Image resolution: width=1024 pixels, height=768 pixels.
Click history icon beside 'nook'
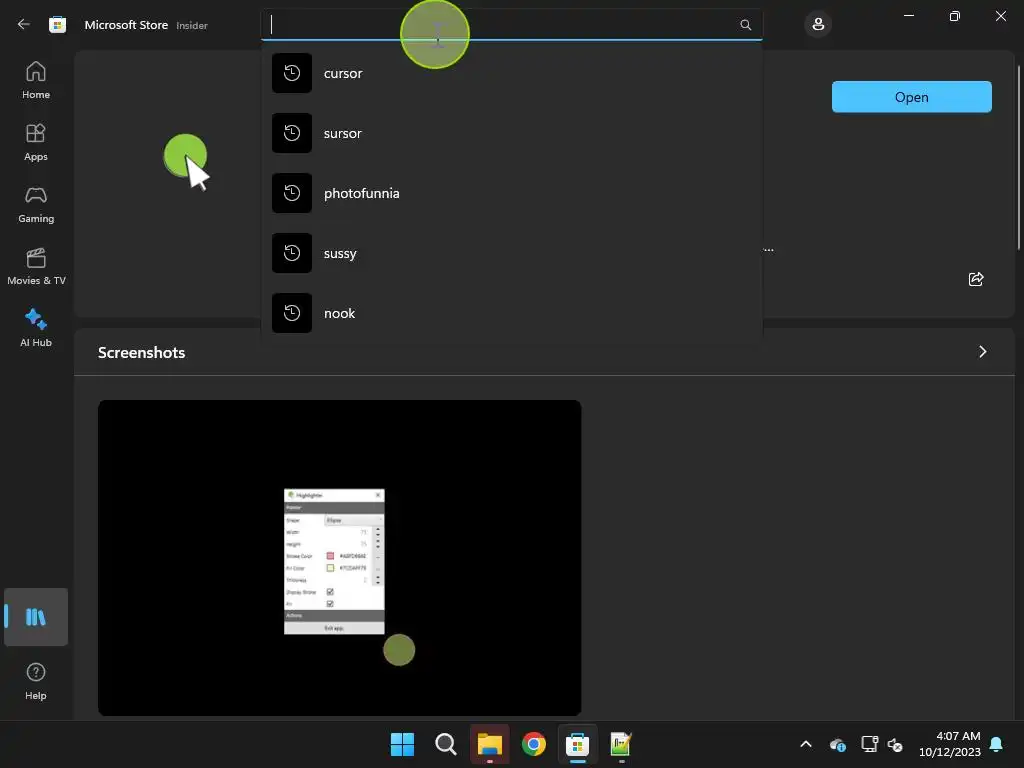pyautogui.click(x=292, y=313)
